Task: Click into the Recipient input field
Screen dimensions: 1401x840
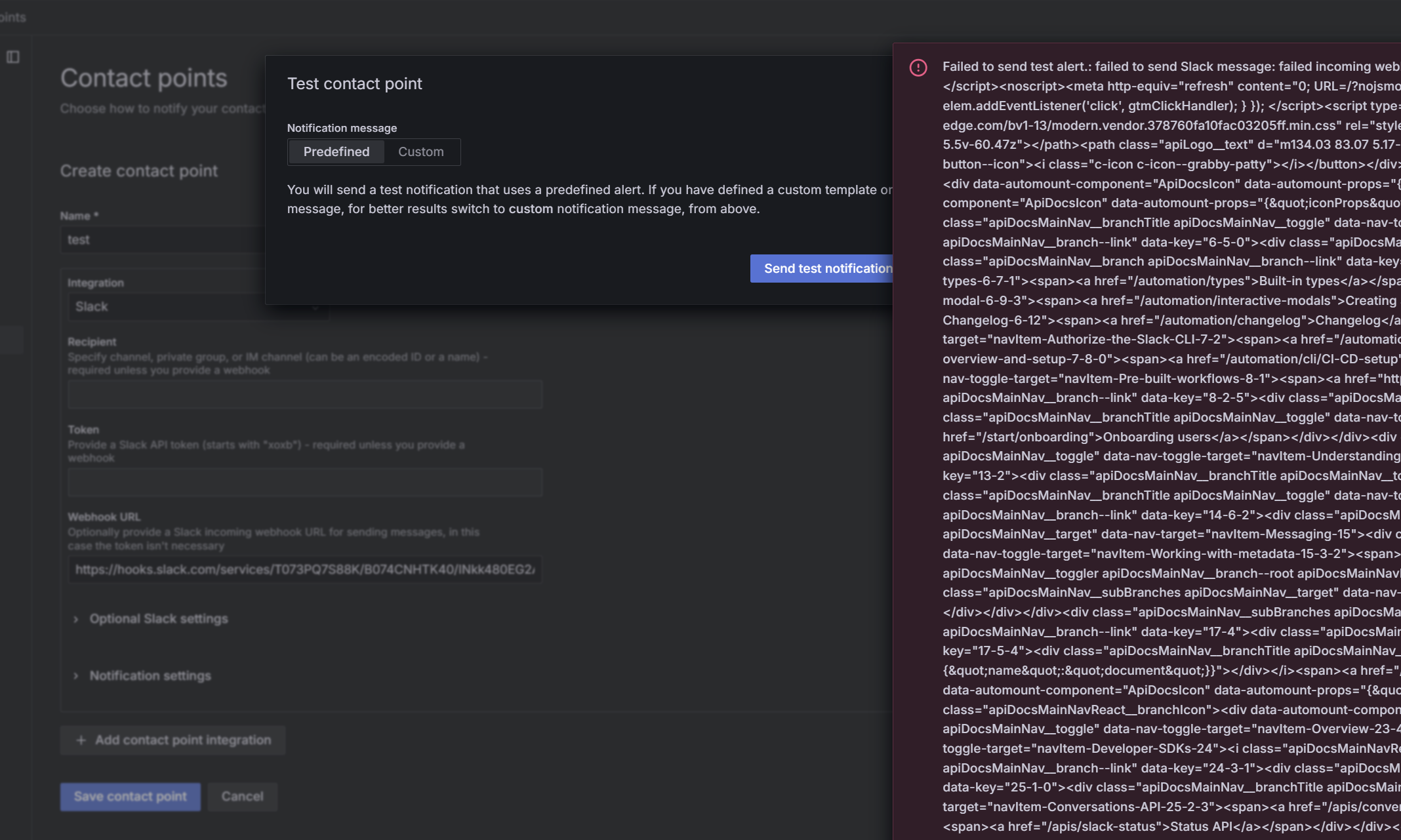Action: [x=304, y=395]
